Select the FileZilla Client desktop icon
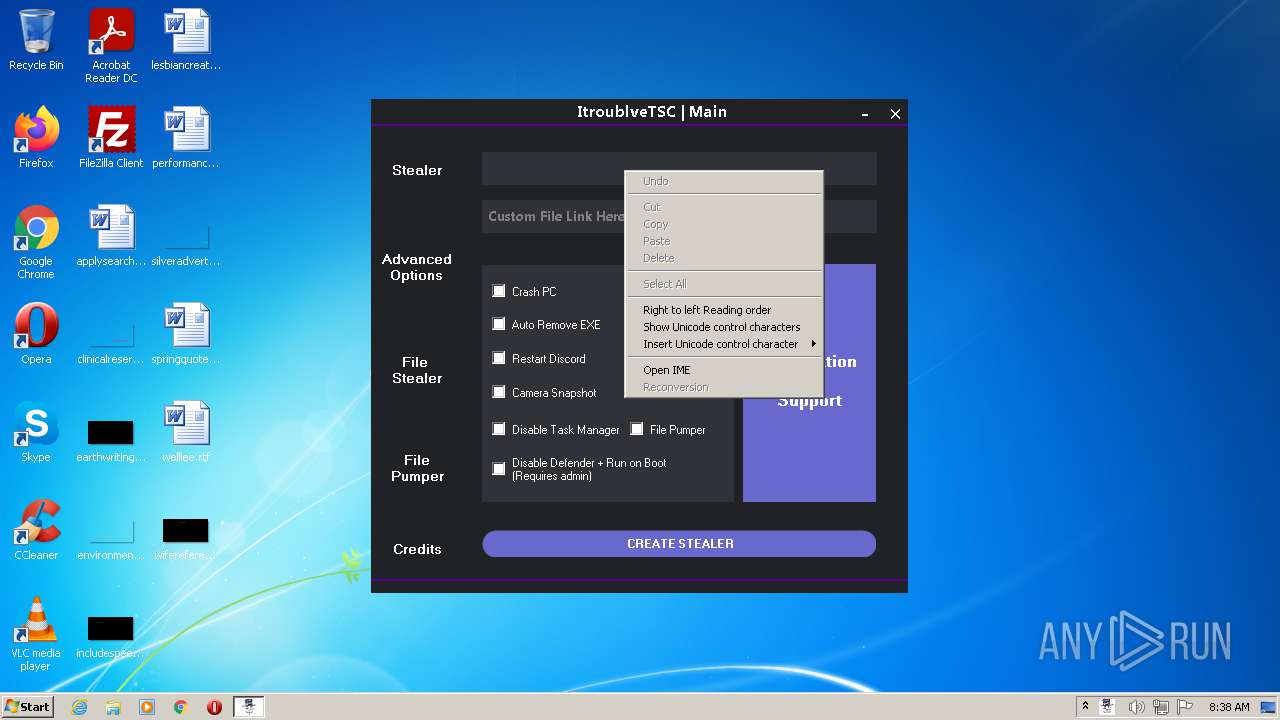 [x=111, y=138]
